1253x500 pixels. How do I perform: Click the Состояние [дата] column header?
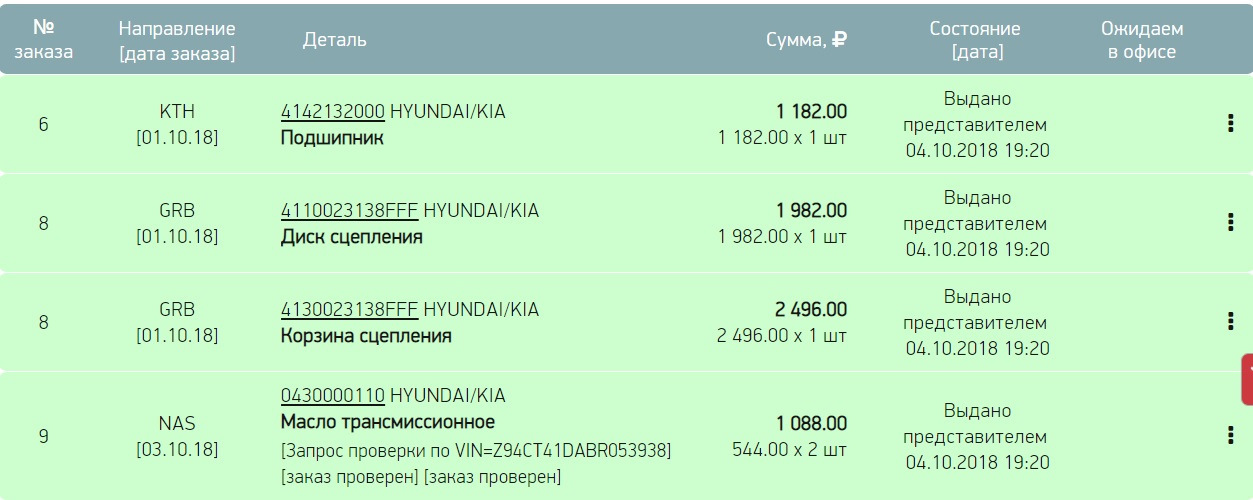click(x=975, y=40)
